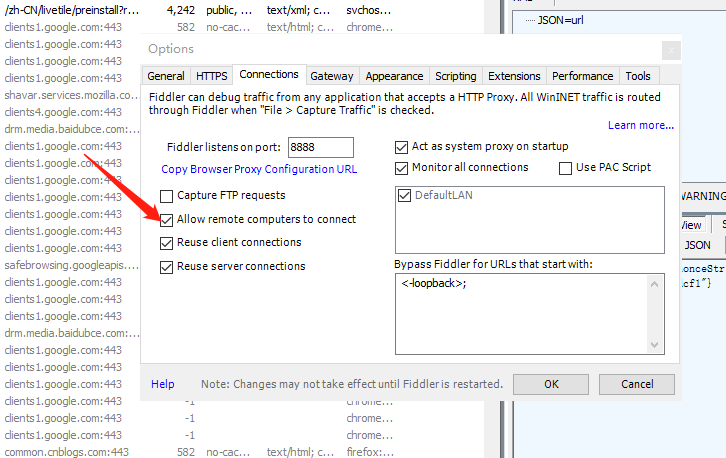Open the Scripting tab
The height and width of the screenshot is (458, 726).
(x=456, y=76)
